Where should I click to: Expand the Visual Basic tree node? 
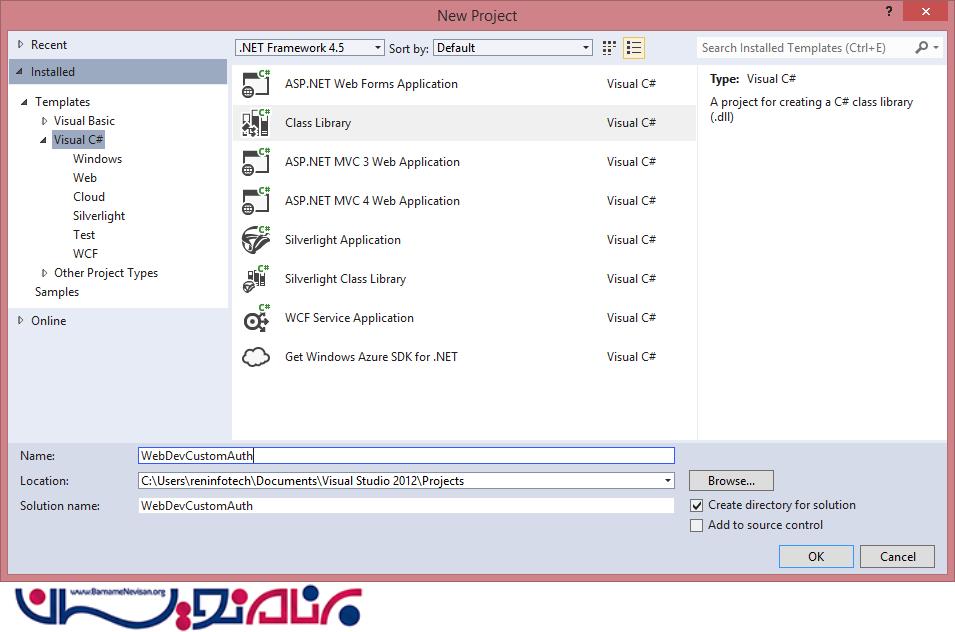pos(44,121)
